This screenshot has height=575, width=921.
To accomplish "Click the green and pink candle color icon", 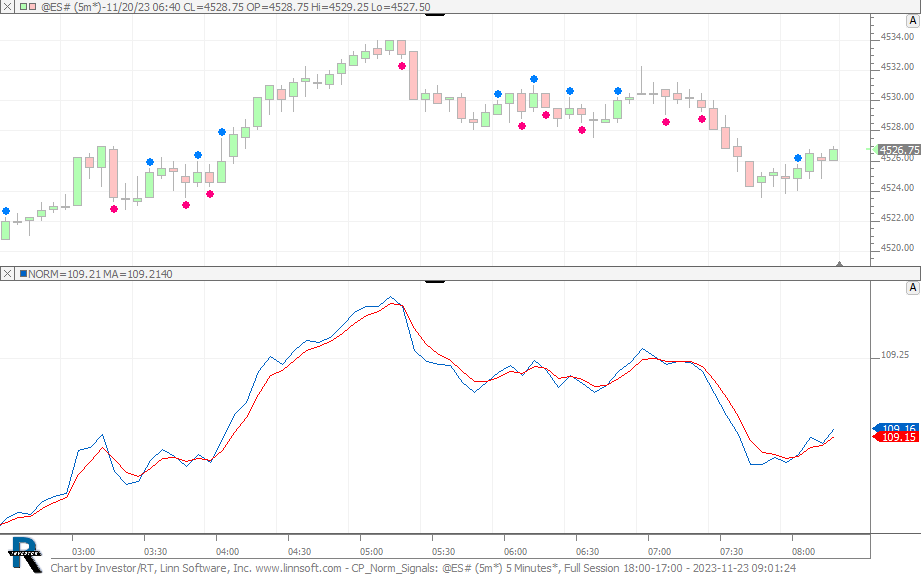I will 27,7.
